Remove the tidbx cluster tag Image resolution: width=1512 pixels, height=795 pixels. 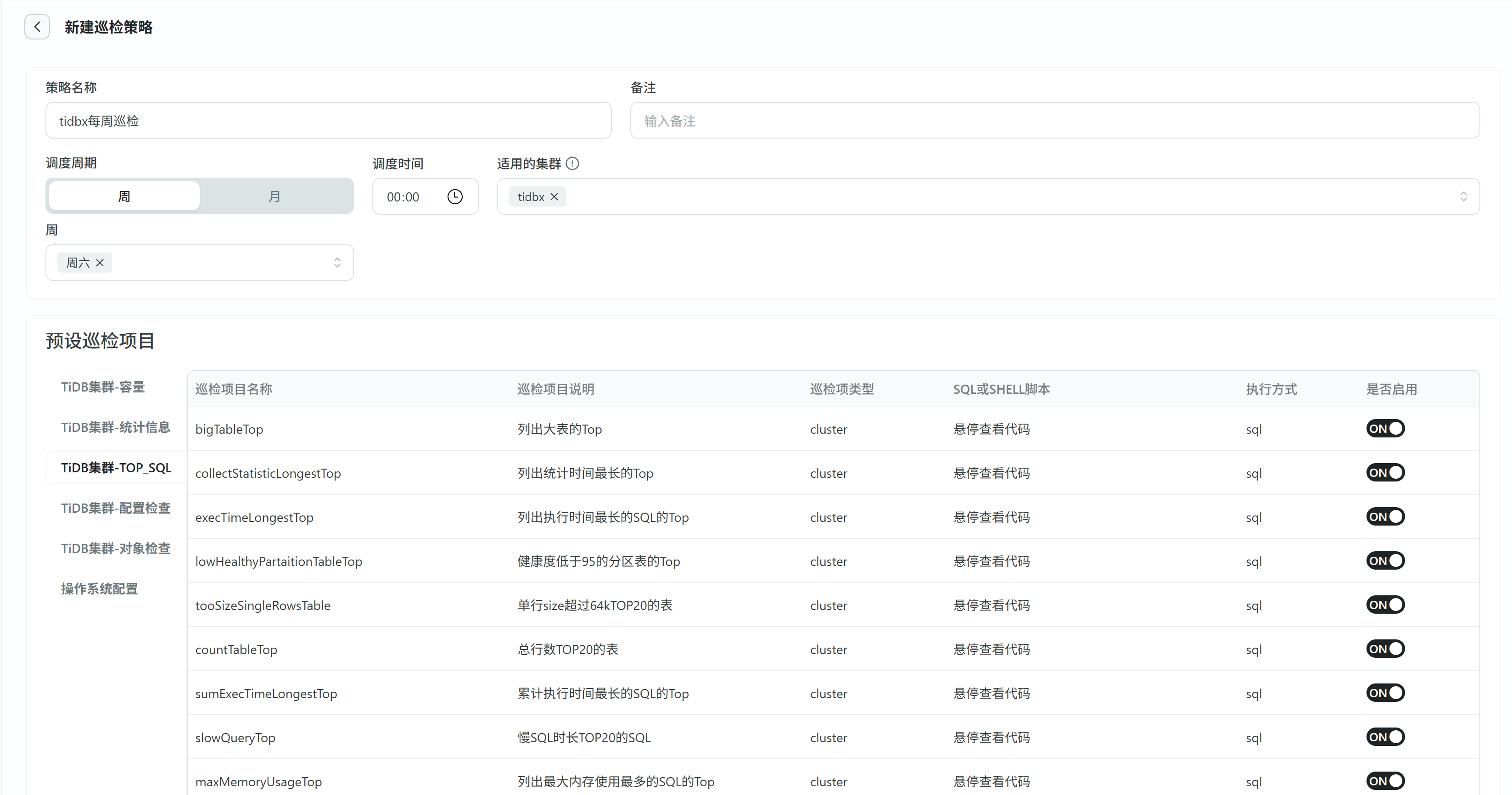554,197
